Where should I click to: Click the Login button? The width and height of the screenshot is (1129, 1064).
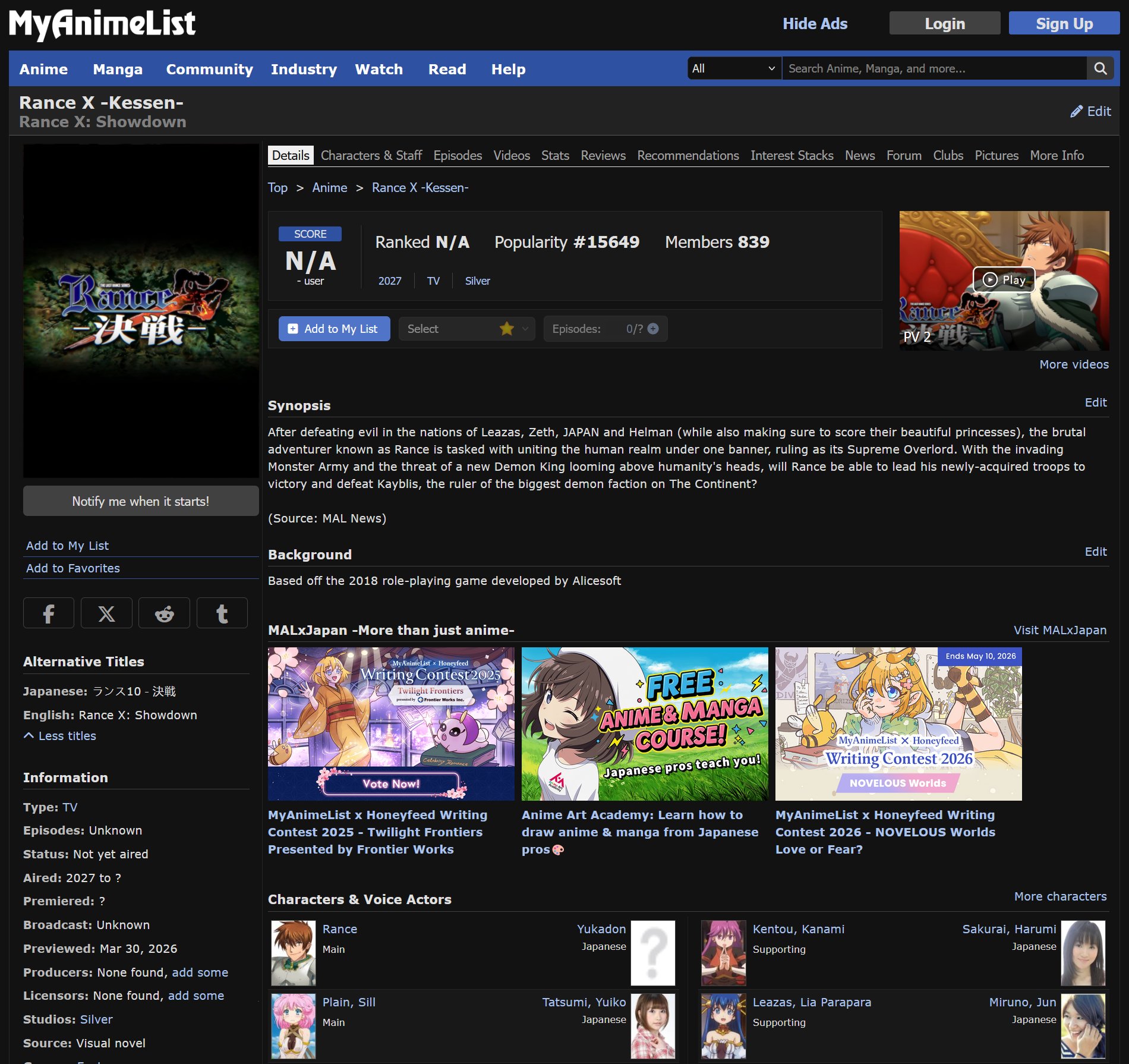click(945, 24)
